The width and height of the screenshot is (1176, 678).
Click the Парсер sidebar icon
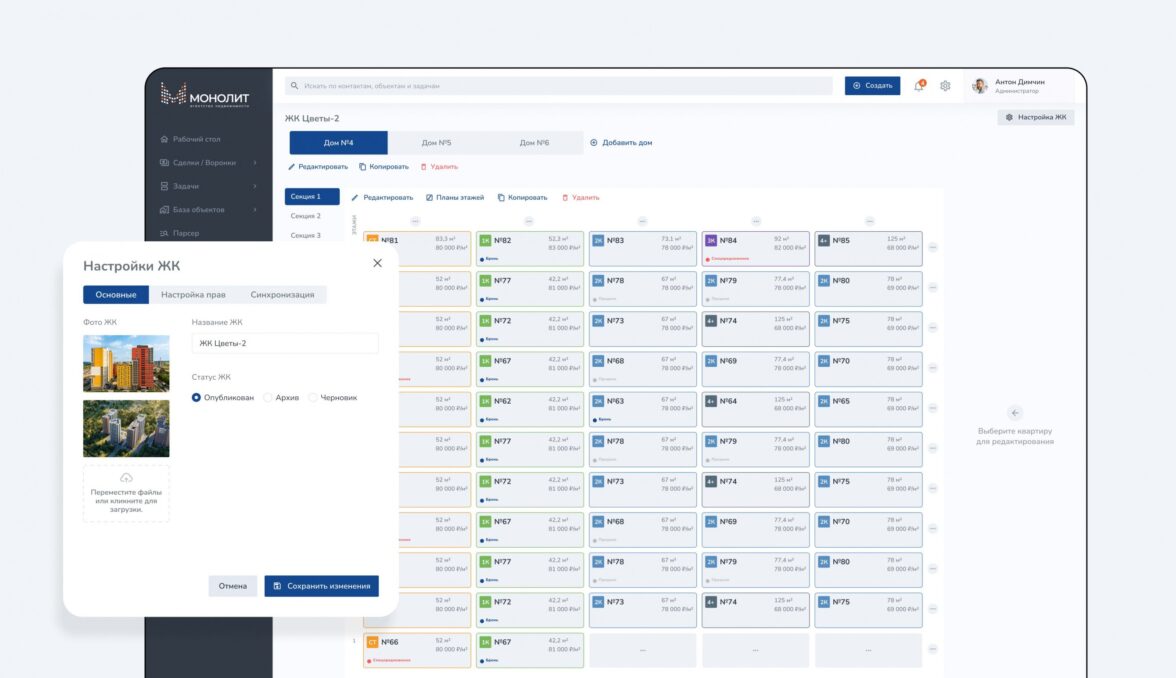[164, 233]
